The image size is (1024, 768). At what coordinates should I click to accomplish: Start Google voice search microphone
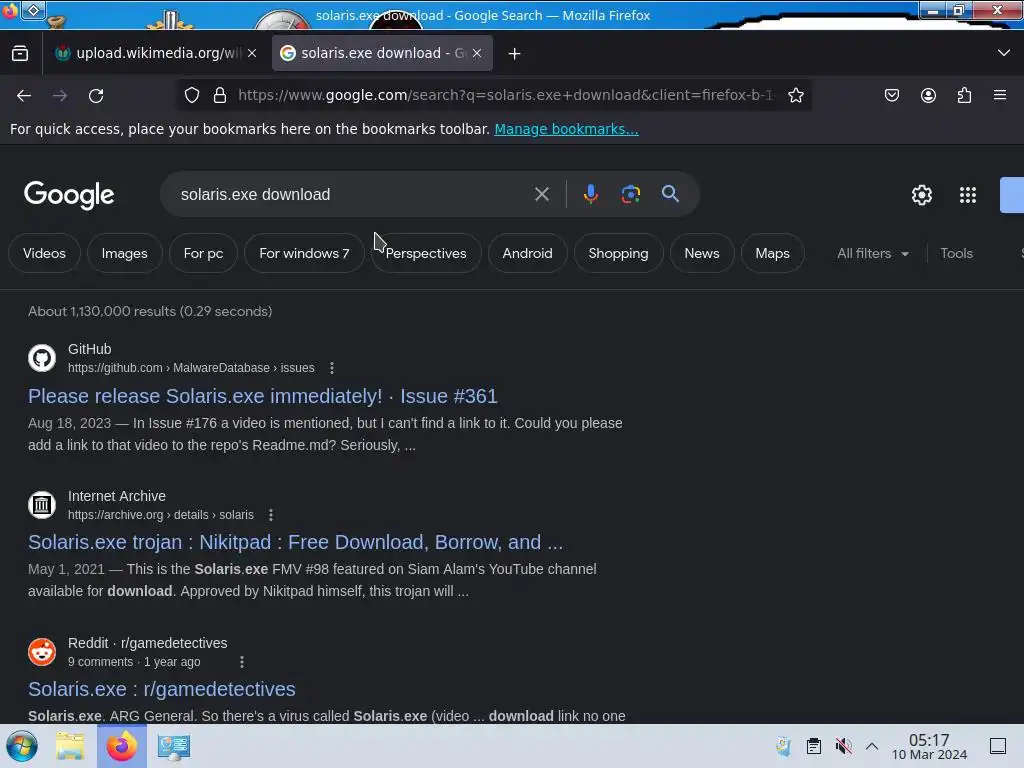pos(590,194)
